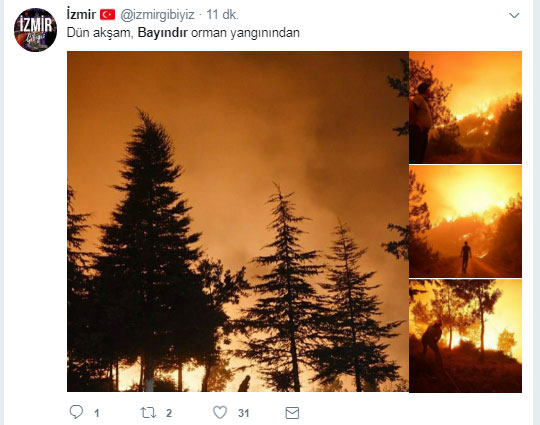This screenshot has width=540, height=425.
Task: Click the reply count number 1
Action: tap(97, 413)
